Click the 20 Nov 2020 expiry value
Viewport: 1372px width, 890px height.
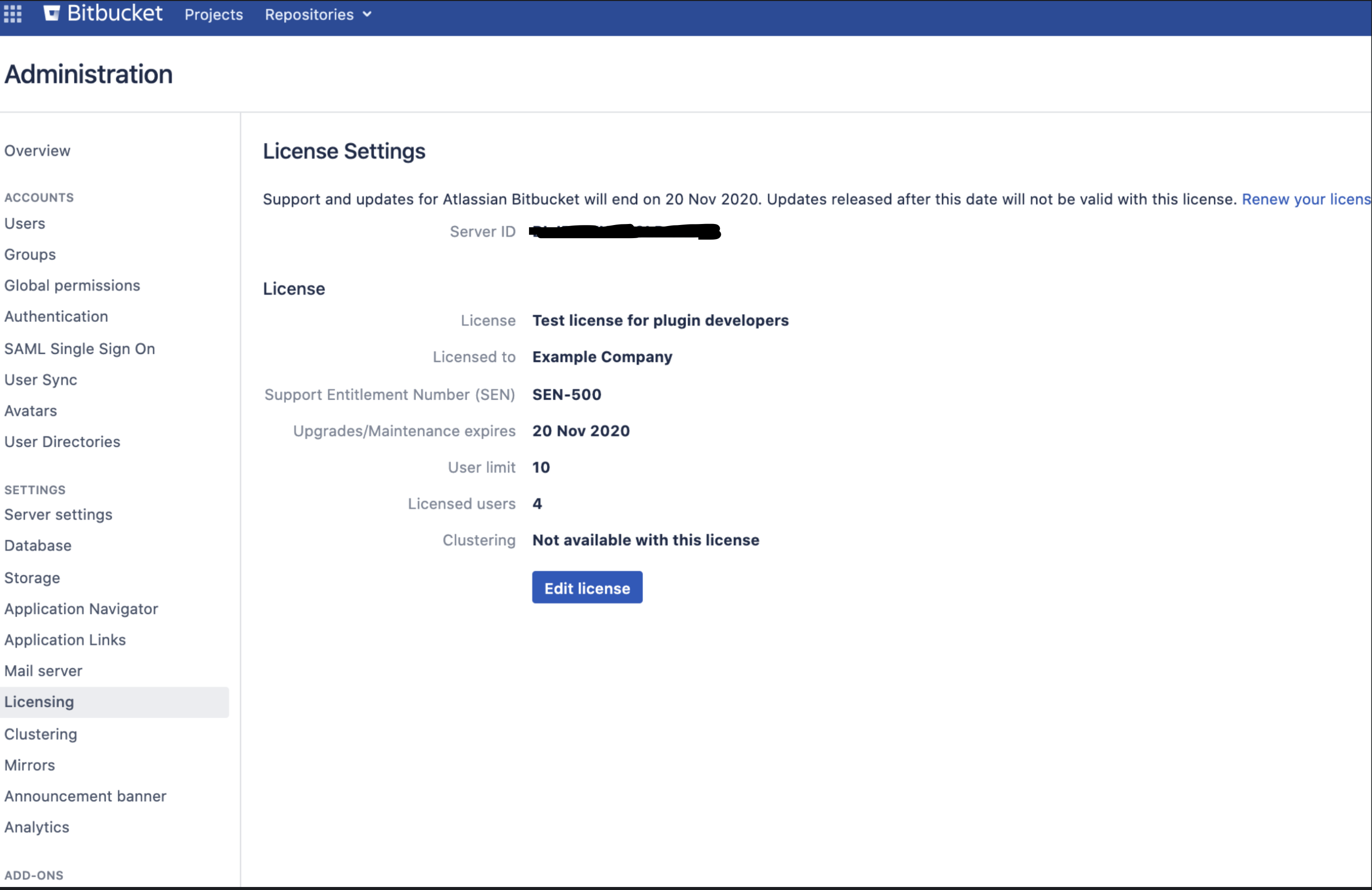(581, 431)
